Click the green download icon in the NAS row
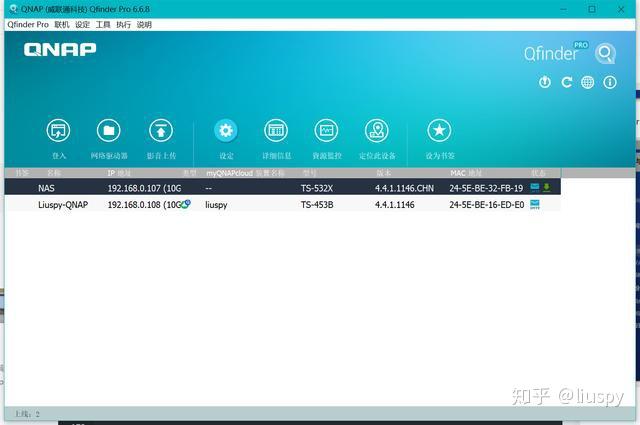640x425 pixels. 547,187
